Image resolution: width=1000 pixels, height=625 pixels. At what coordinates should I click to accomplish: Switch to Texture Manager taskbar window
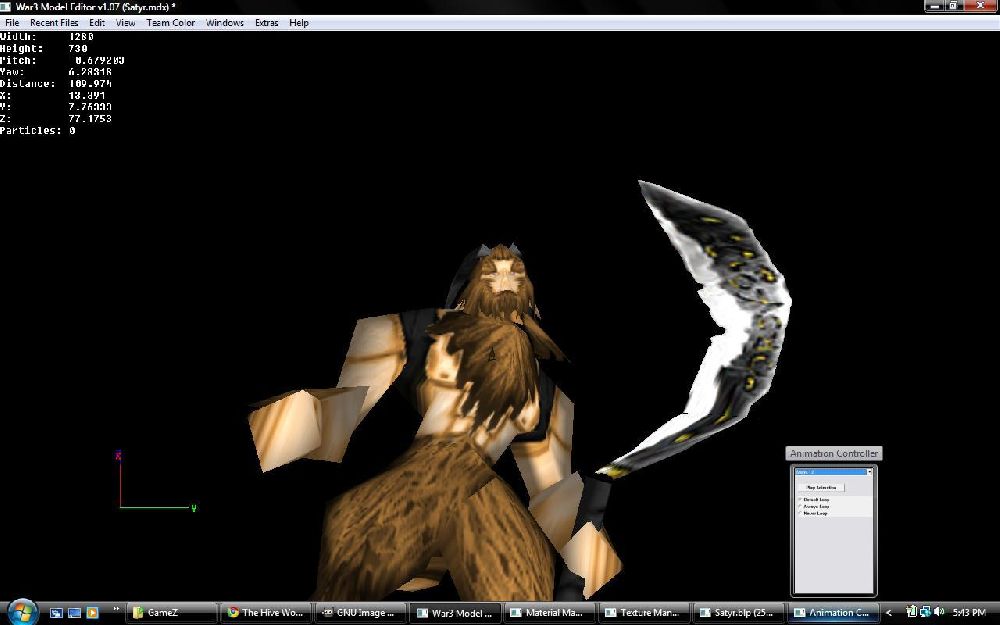point(644,613)
